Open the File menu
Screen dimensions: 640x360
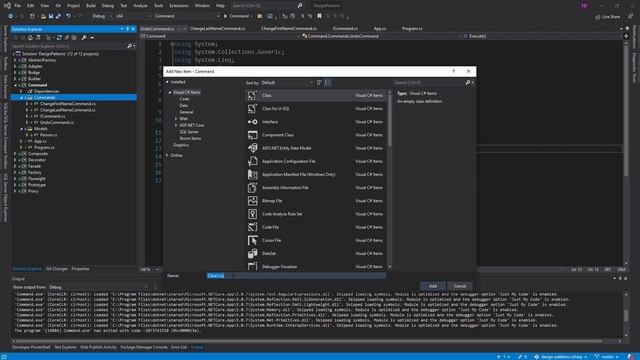coord(18,6)
